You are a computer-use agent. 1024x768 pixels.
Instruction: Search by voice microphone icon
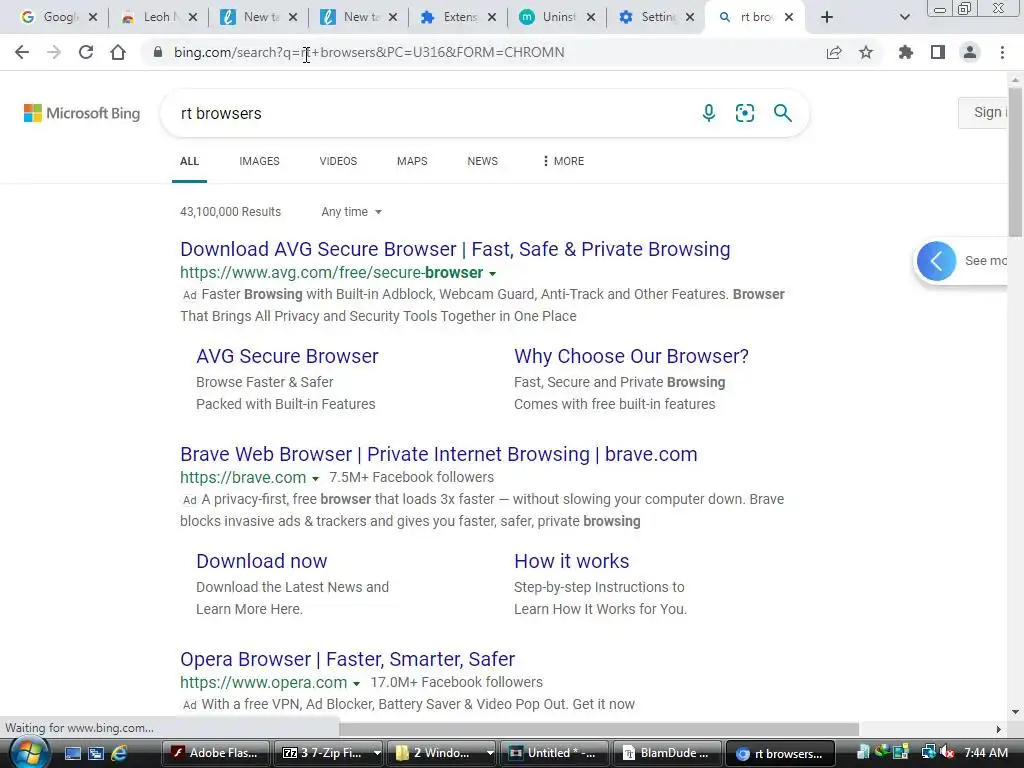tap(709, 113)
